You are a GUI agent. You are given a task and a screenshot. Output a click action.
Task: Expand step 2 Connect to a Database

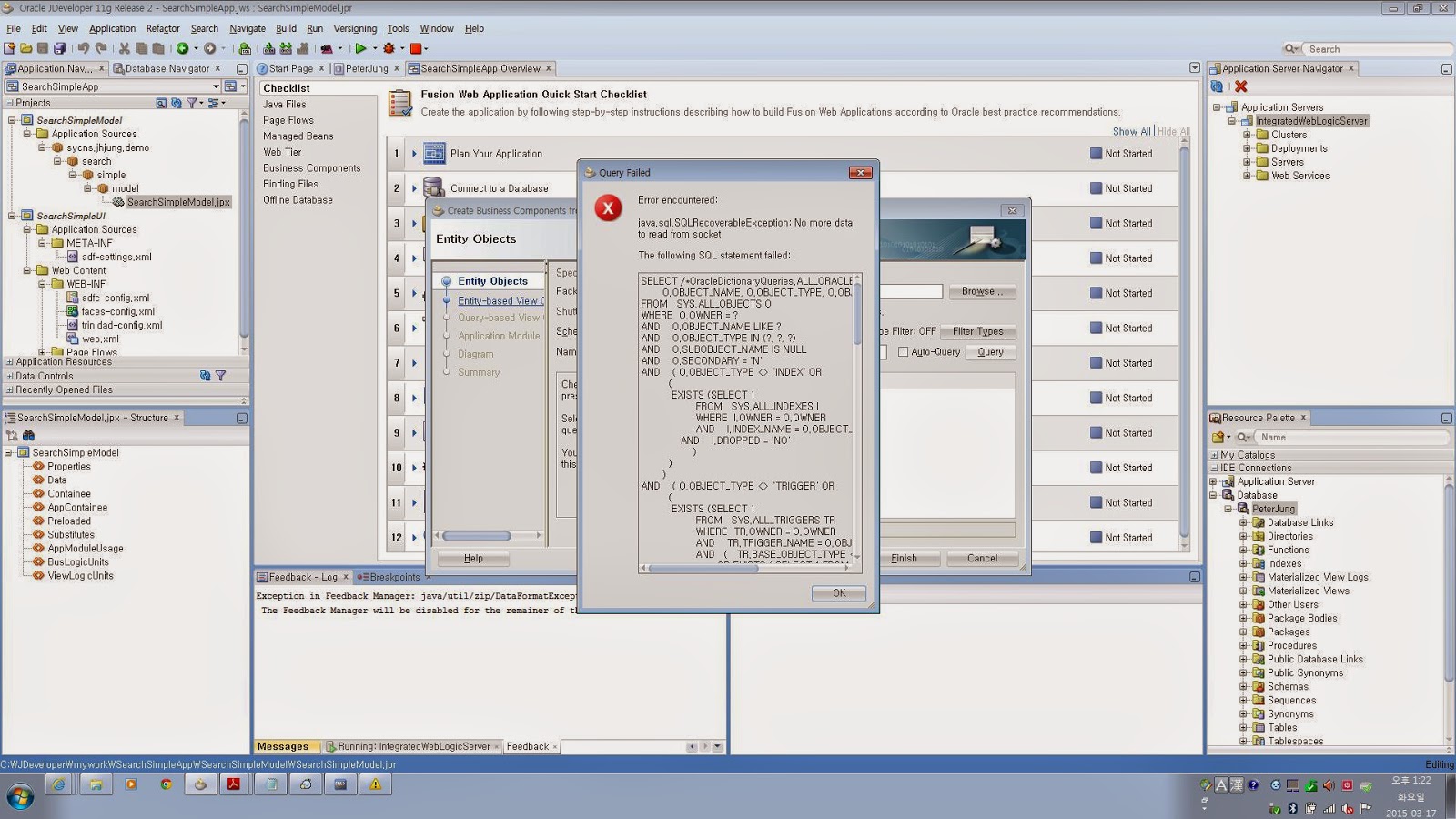414,188
